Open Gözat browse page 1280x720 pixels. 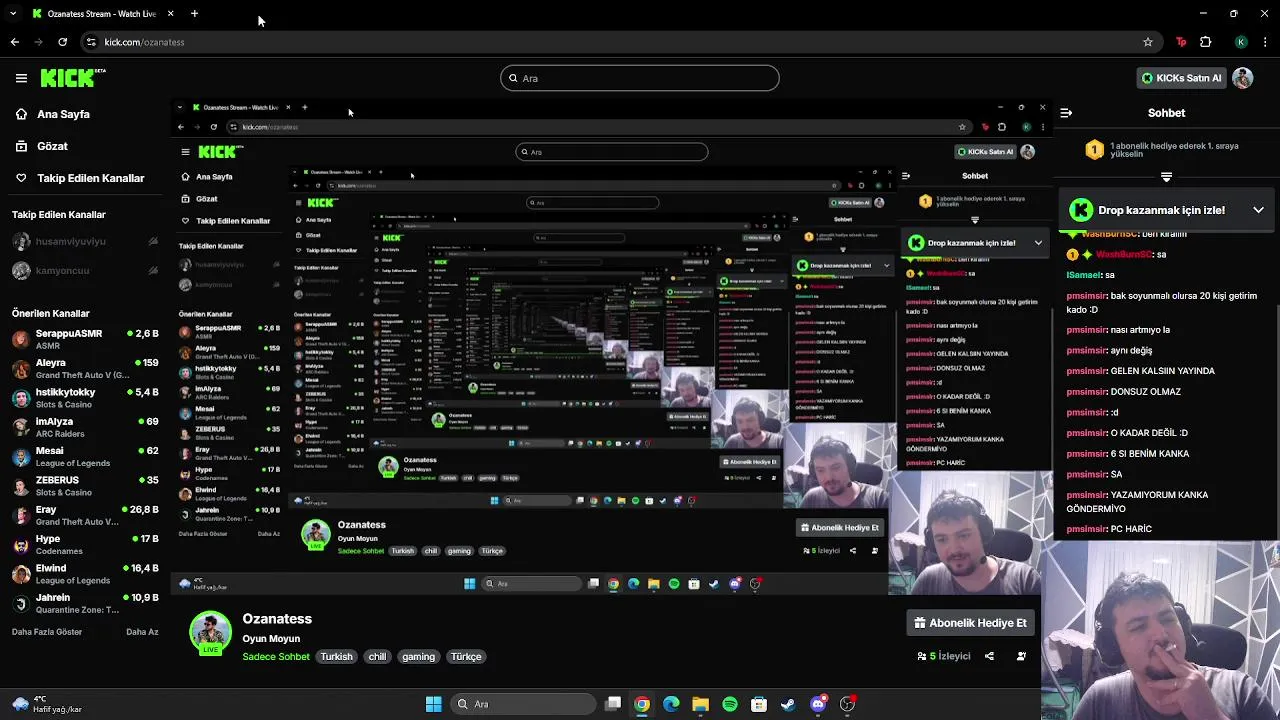click(41, 146)
